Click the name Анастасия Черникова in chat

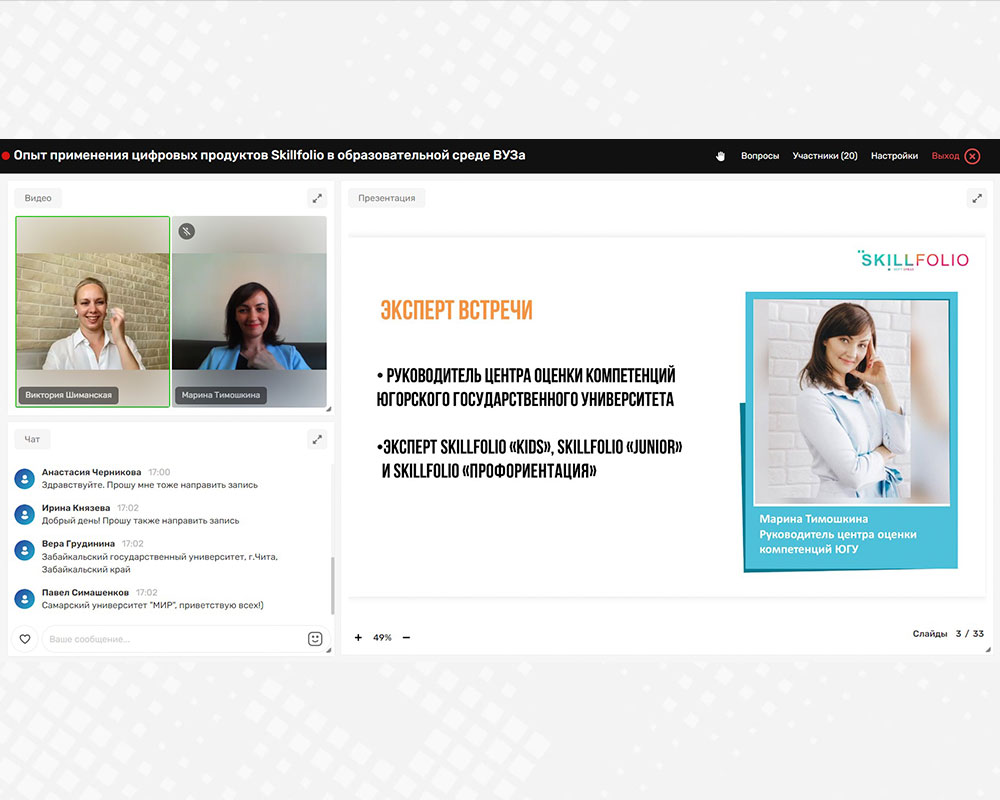click(91, 472)
